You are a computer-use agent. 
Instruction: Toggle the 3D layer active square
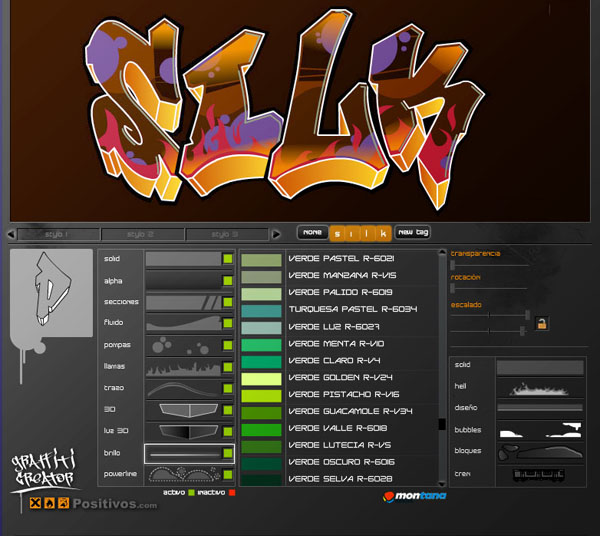(x=228, y=410)
